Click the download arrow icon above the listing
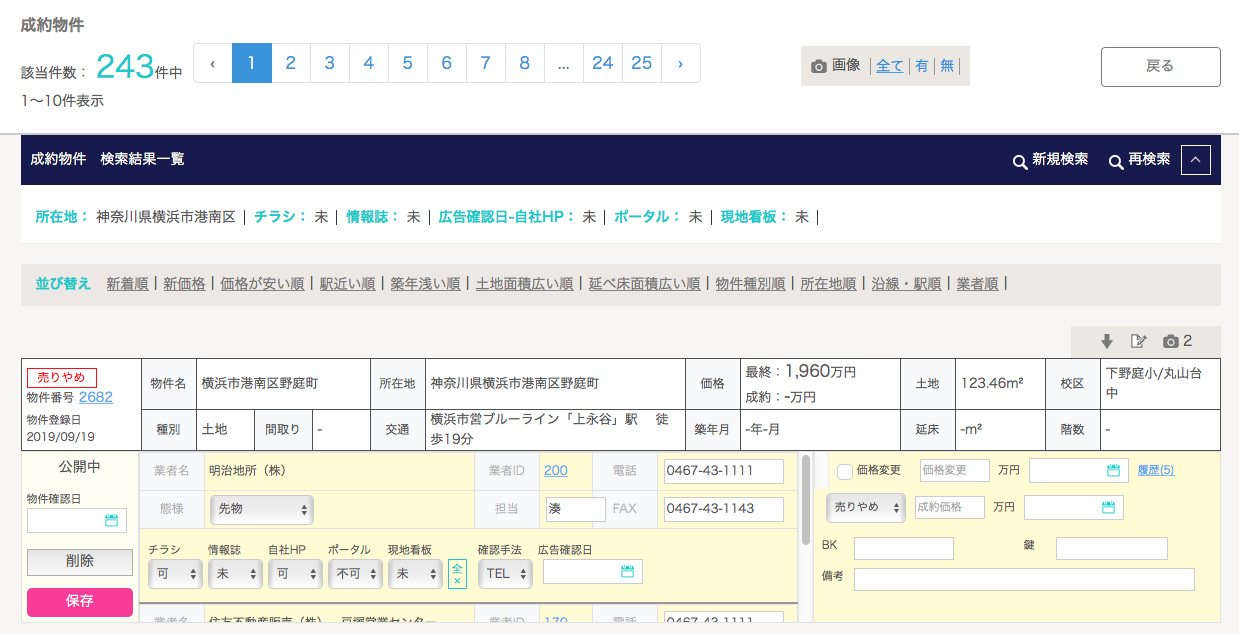Image resolution: width=1239 pixels, height=634 pixels. click(1107, 342)
